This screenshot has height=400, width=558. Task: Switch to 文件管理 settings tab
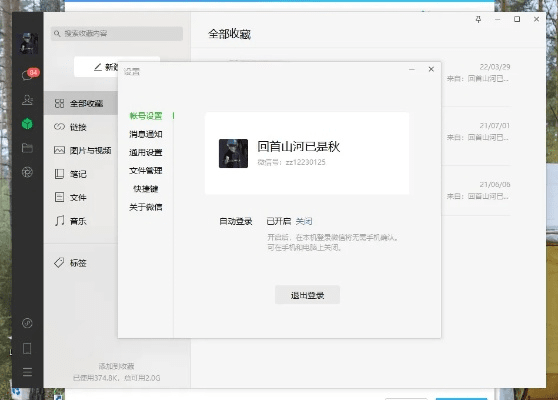pyautogui.click(x=146, y=170)
